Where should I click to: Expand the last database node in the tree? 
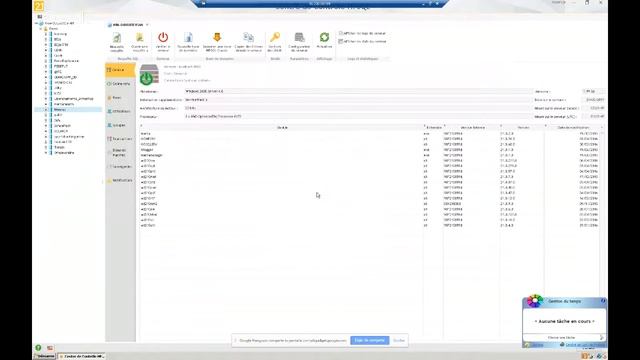(46, 153)
